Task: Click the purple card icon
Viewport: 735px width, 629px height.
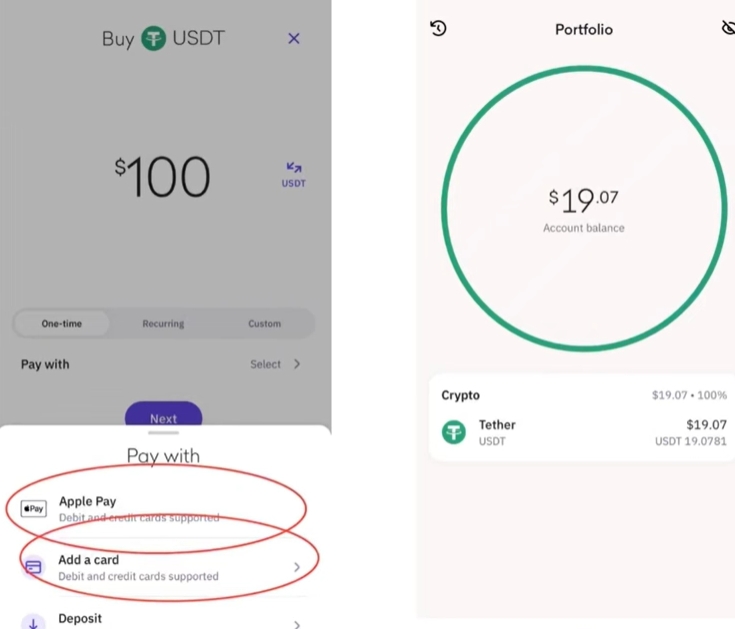Action: (33, 567)
